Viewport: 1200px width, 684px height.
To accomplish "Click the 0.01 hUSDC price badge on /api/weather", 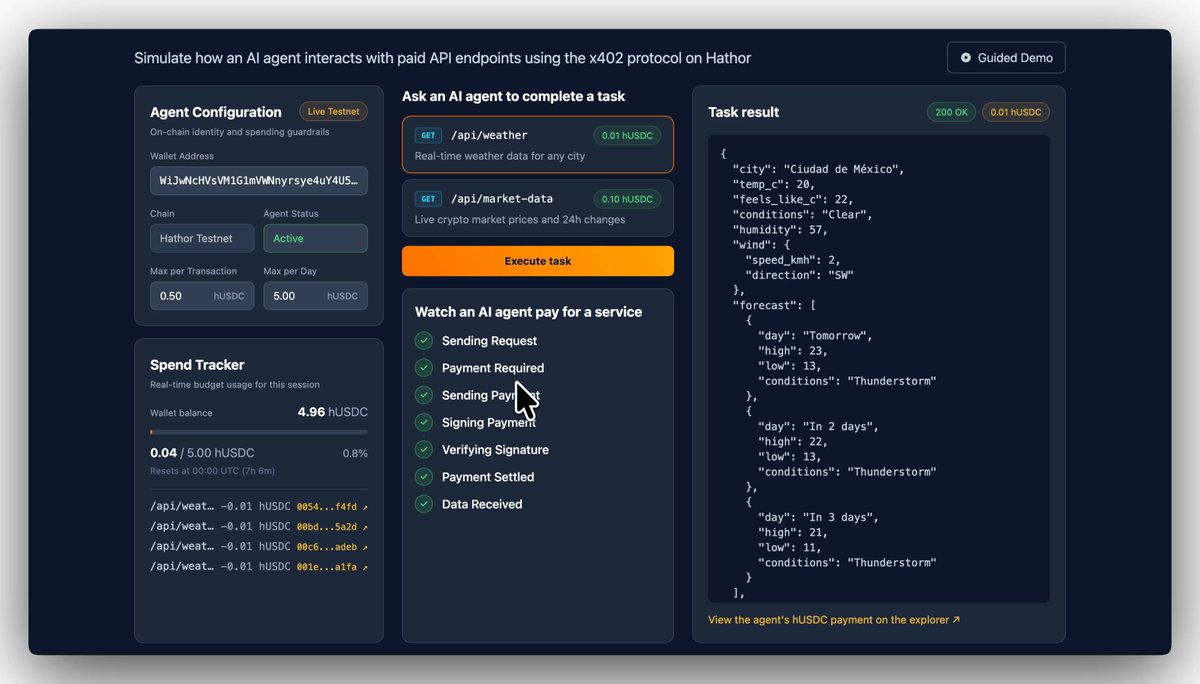I will coord(627,135).
